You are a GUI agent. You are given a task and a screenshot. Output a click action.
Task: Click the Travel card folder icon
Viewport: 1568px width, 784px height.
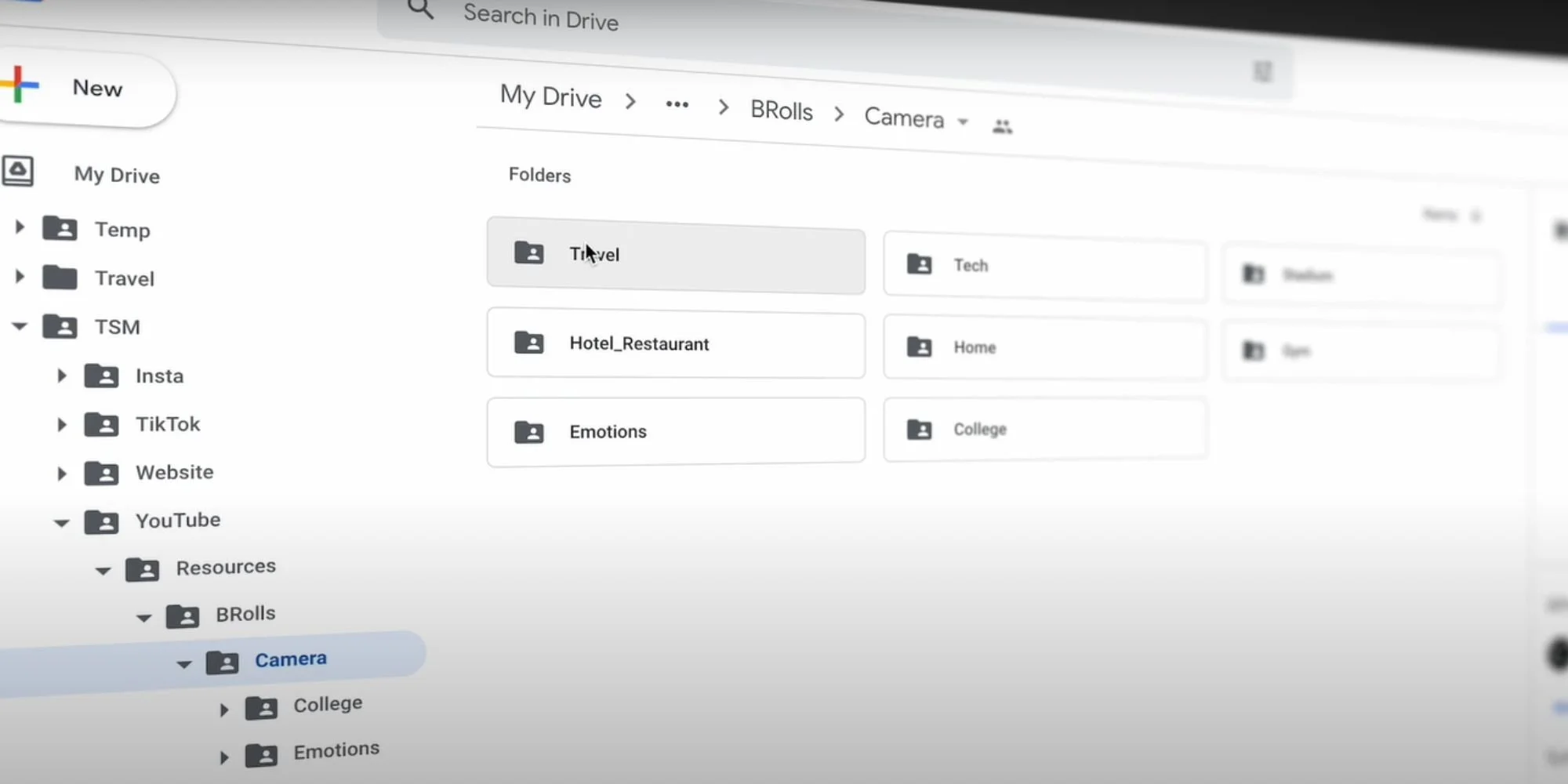pyautogui.click(x=529, y=252)
